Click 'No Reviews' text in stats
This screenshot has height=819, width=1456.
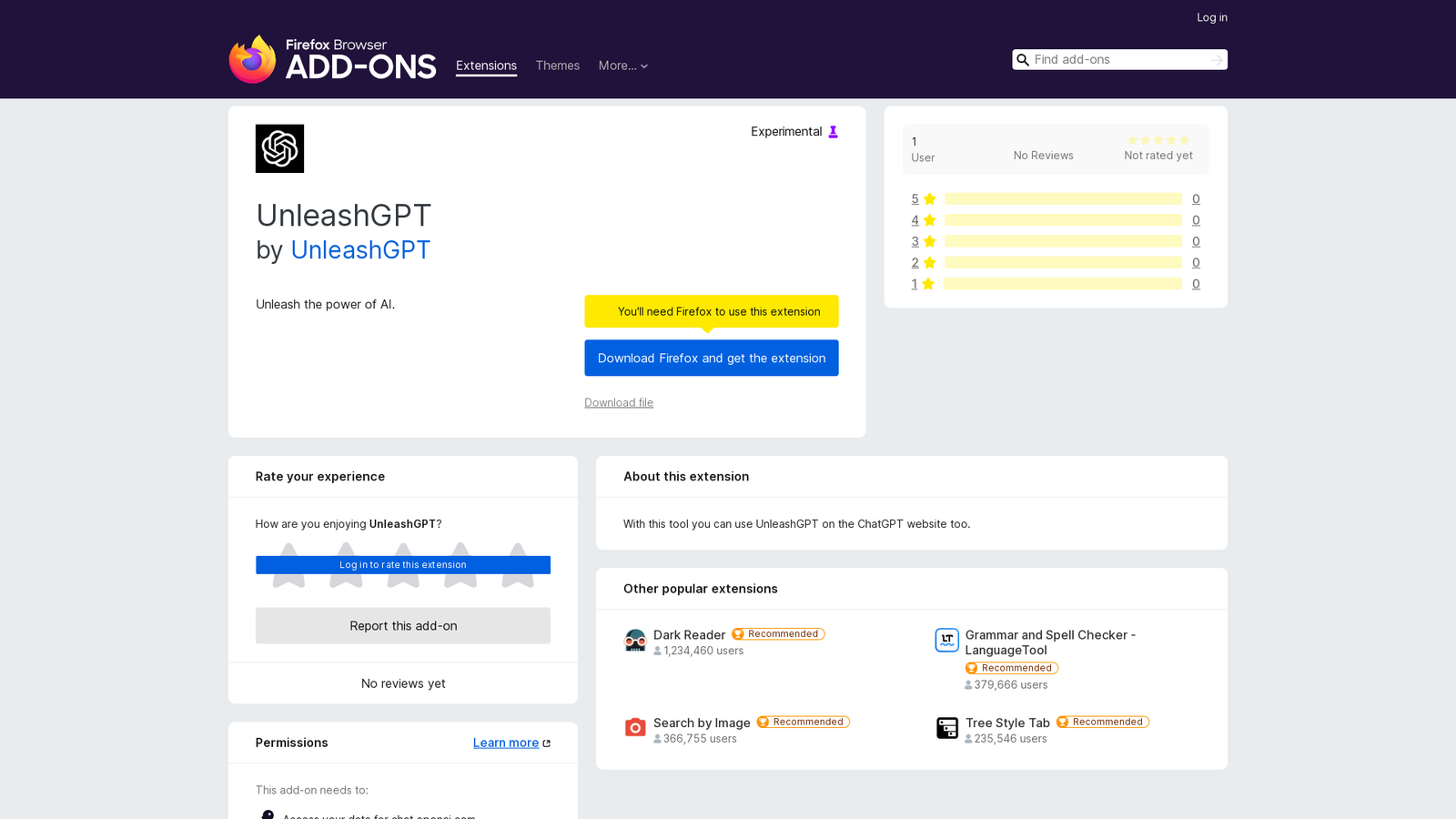(x=1043, y=156)
